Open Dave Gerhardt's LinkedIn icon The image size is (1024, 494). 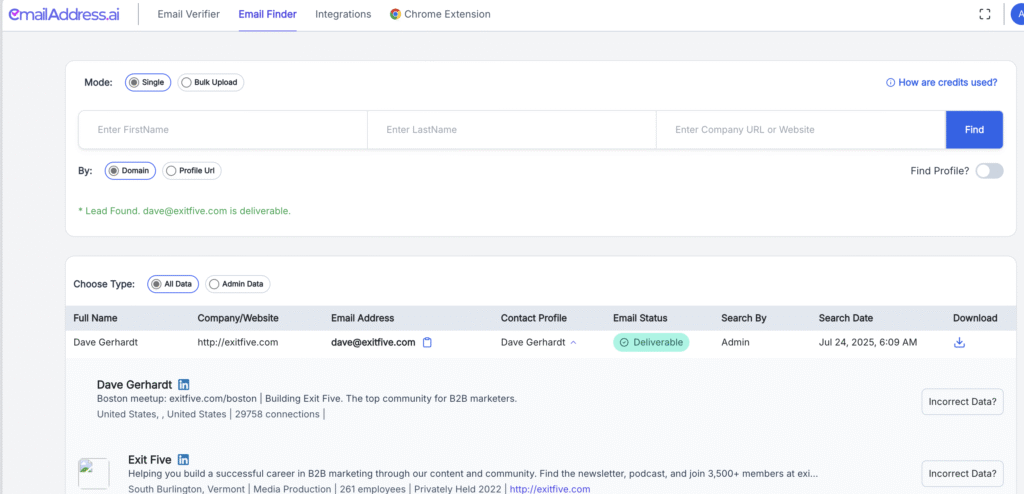pyautogui.click(x=184, y=384)
